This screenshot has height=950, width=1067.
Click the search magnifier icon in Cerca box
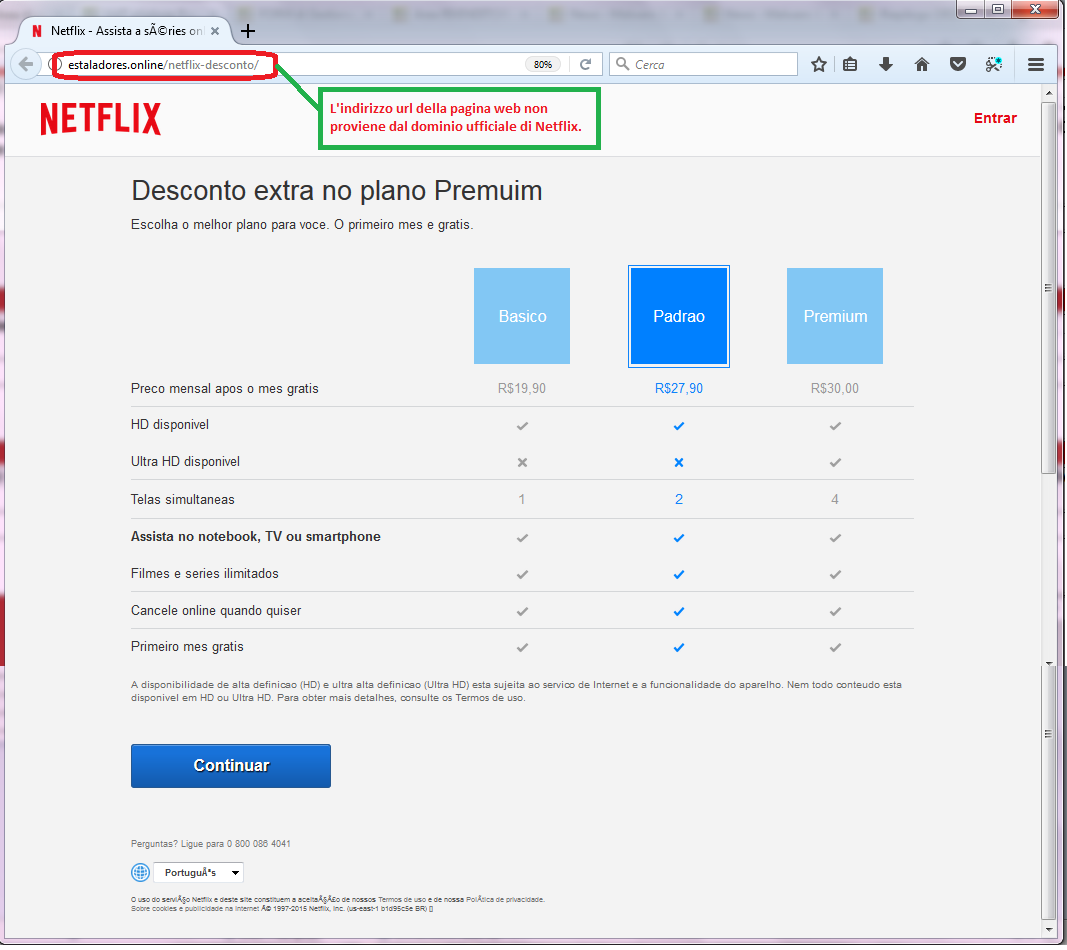click(x=622, y=64)
